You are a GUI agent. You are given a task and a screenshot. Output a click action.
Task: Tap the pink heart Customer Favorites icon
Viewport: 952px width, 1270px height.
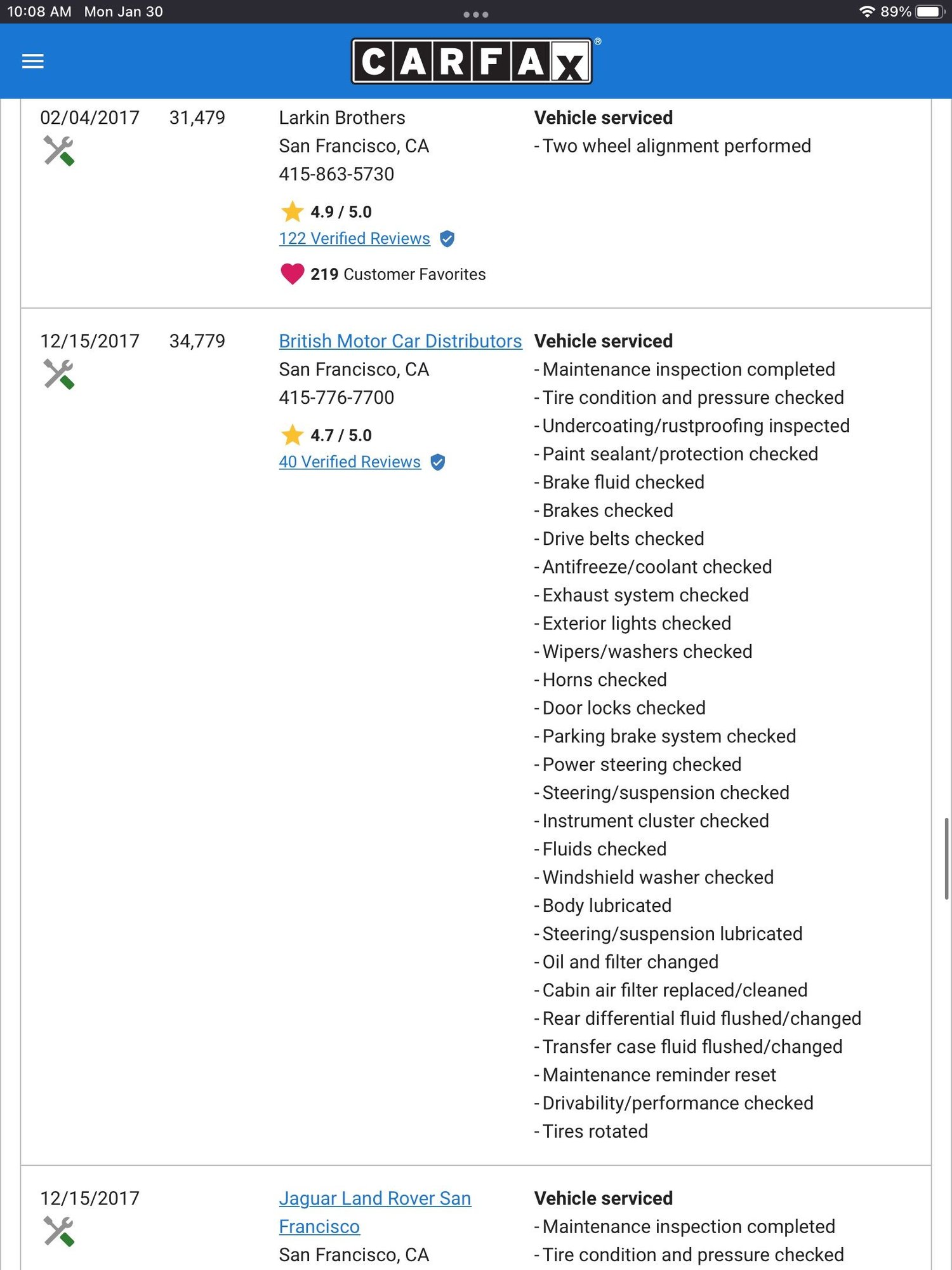click(292, 274)
